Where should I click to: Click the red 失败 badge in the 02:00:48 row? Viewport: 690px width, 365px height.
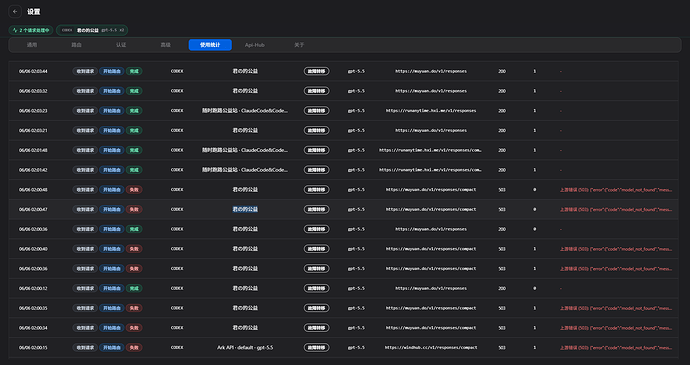click(x=134, y=190)
